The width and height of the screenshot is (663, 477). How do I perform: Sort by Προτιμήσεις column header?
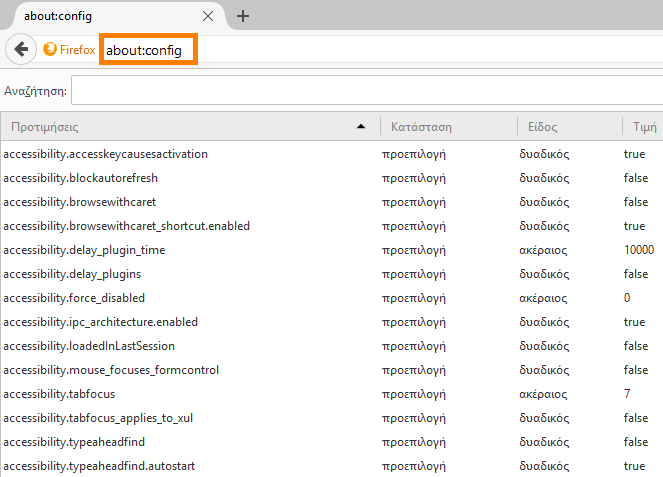click(190, 127)
